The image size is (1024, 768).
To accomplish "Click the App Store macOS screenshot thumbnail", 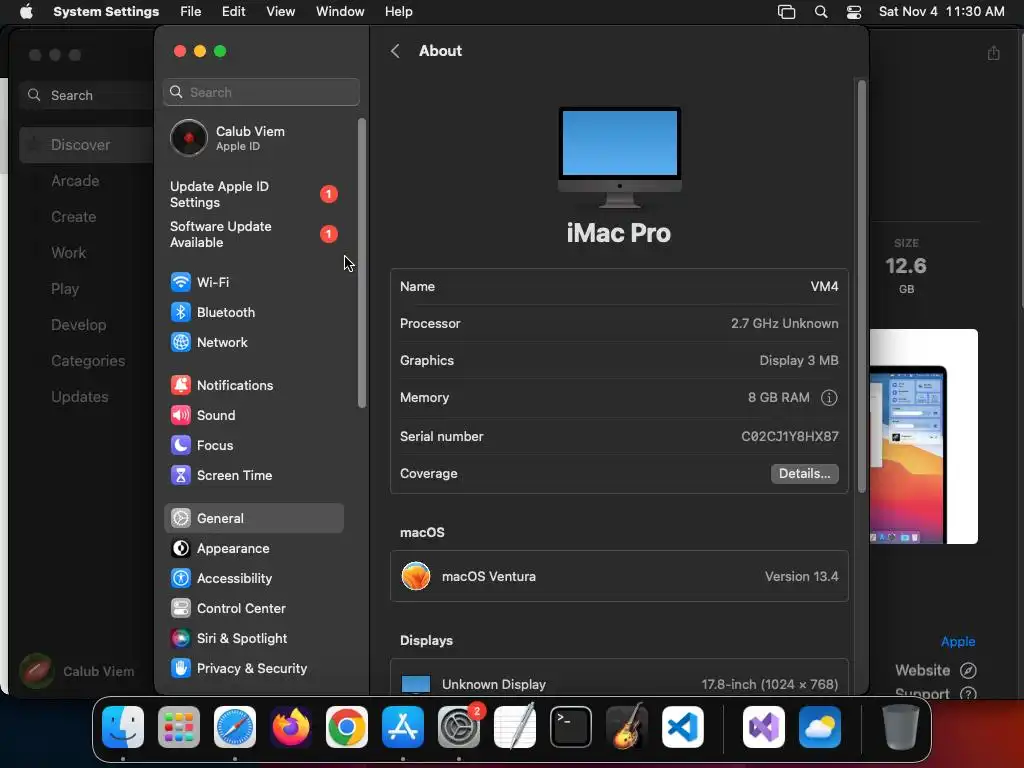I will pyautogui.click(x=923, y=436).
